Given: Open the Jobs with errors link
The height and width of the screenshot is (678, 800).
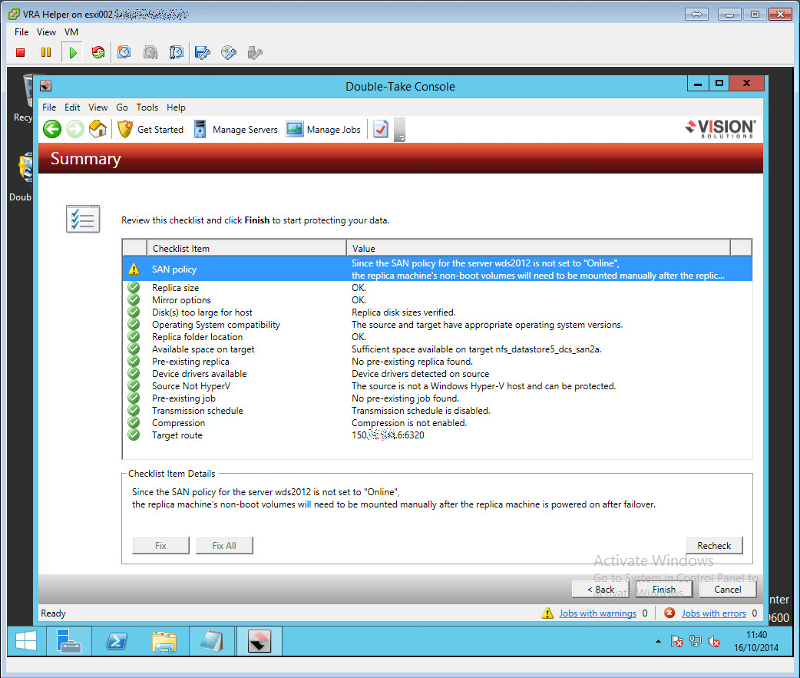Looking at the screenshot, I should pos(714,613).
